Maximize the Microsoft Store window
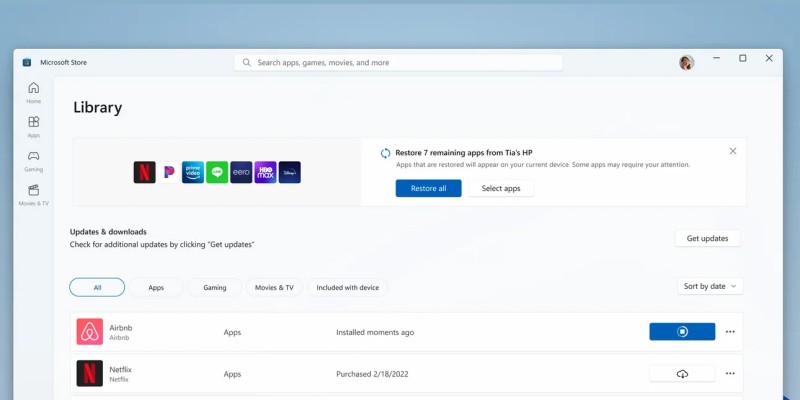 (743, 58)
